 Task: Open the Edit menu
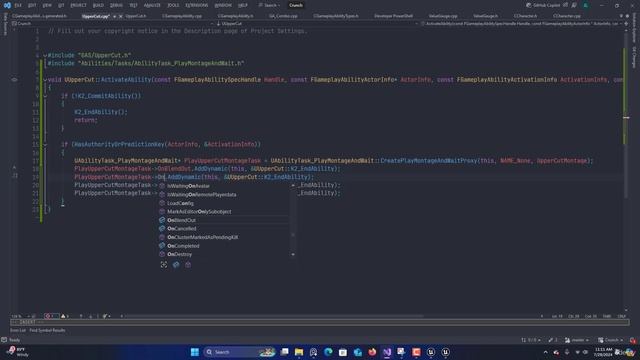(x=32, y=5)
